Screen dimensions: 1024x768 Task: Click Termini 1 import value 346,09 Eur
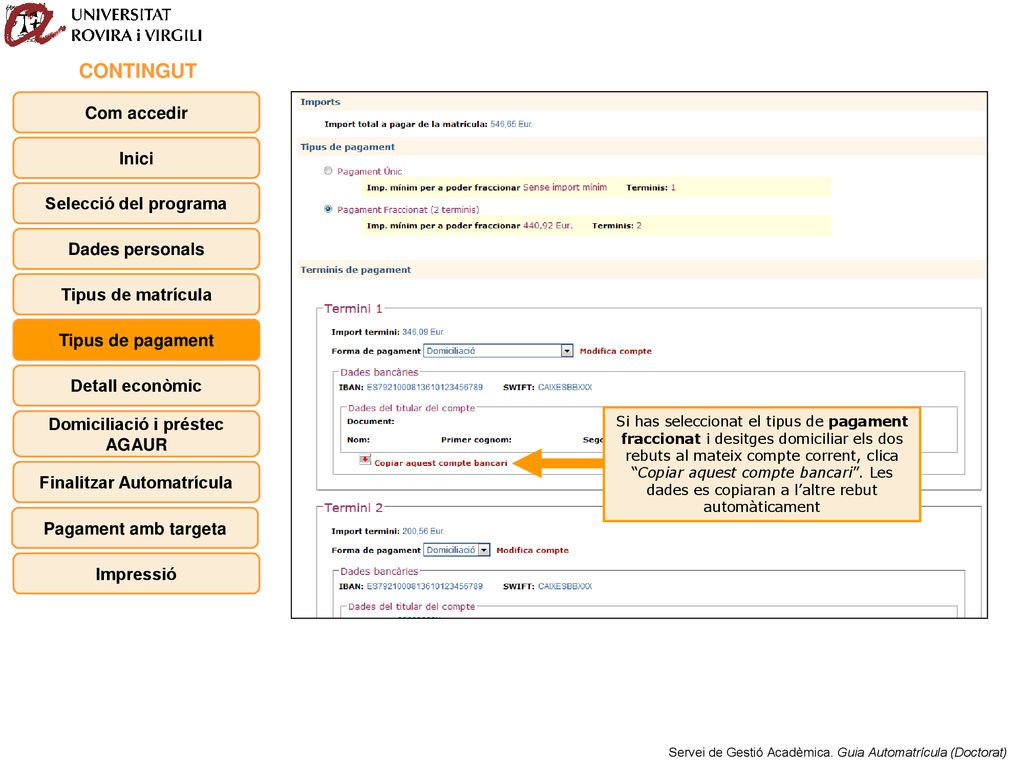tap(423, 332)
